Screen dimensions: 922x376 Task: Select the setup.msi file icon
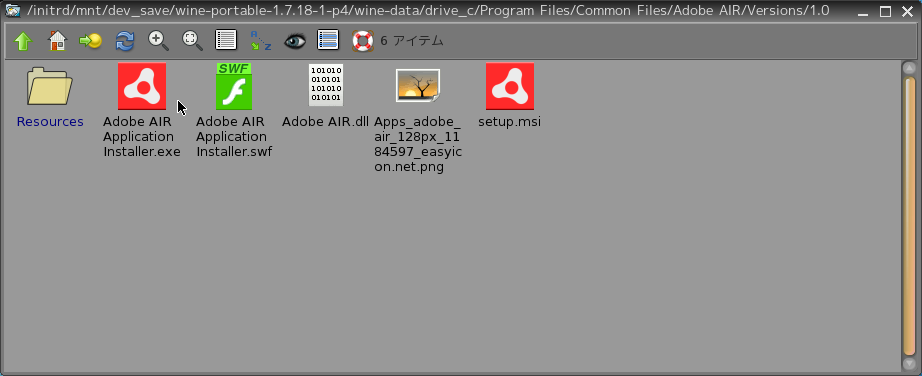pyautogui.click(x=510, y=86)
